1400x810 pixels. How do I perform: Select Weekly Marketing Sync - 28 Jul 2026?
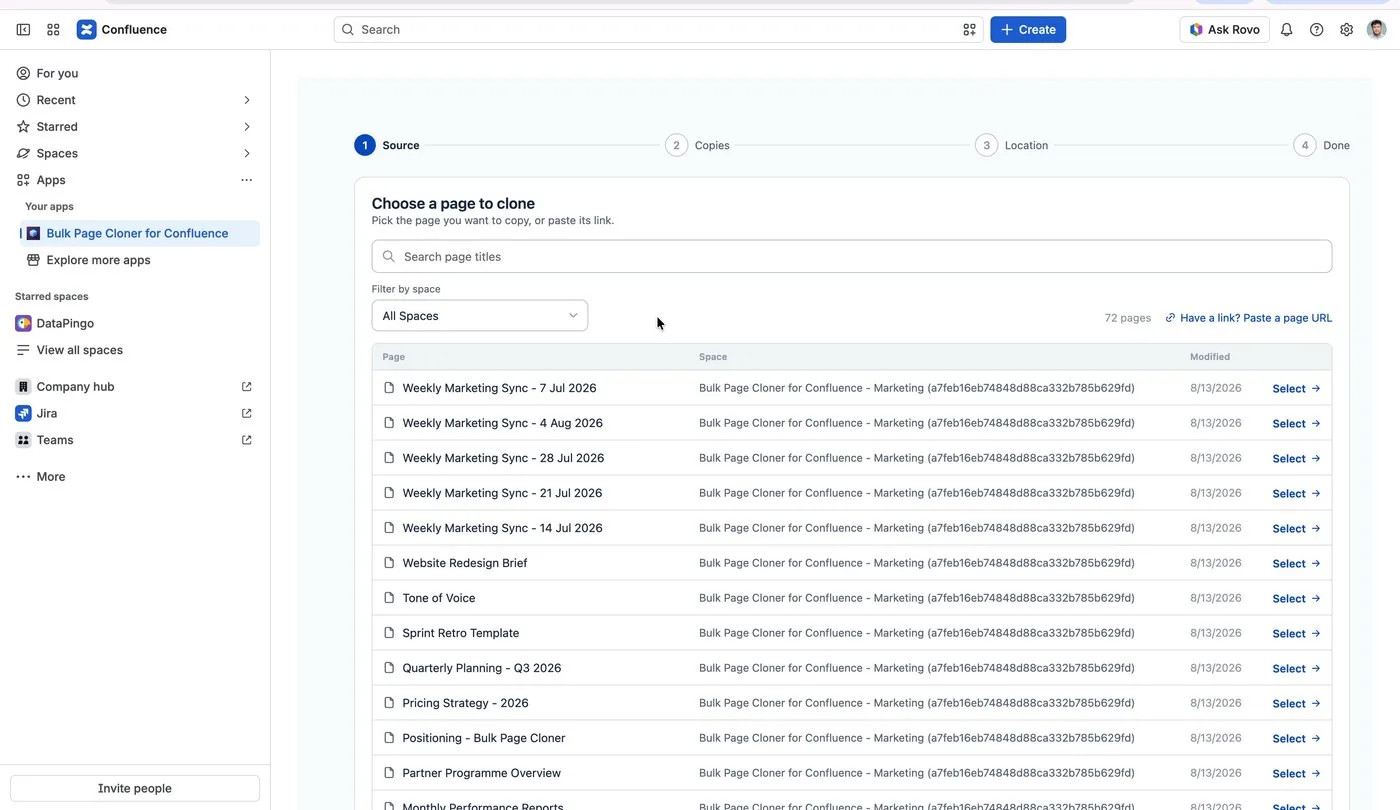tap(1296, 459)
